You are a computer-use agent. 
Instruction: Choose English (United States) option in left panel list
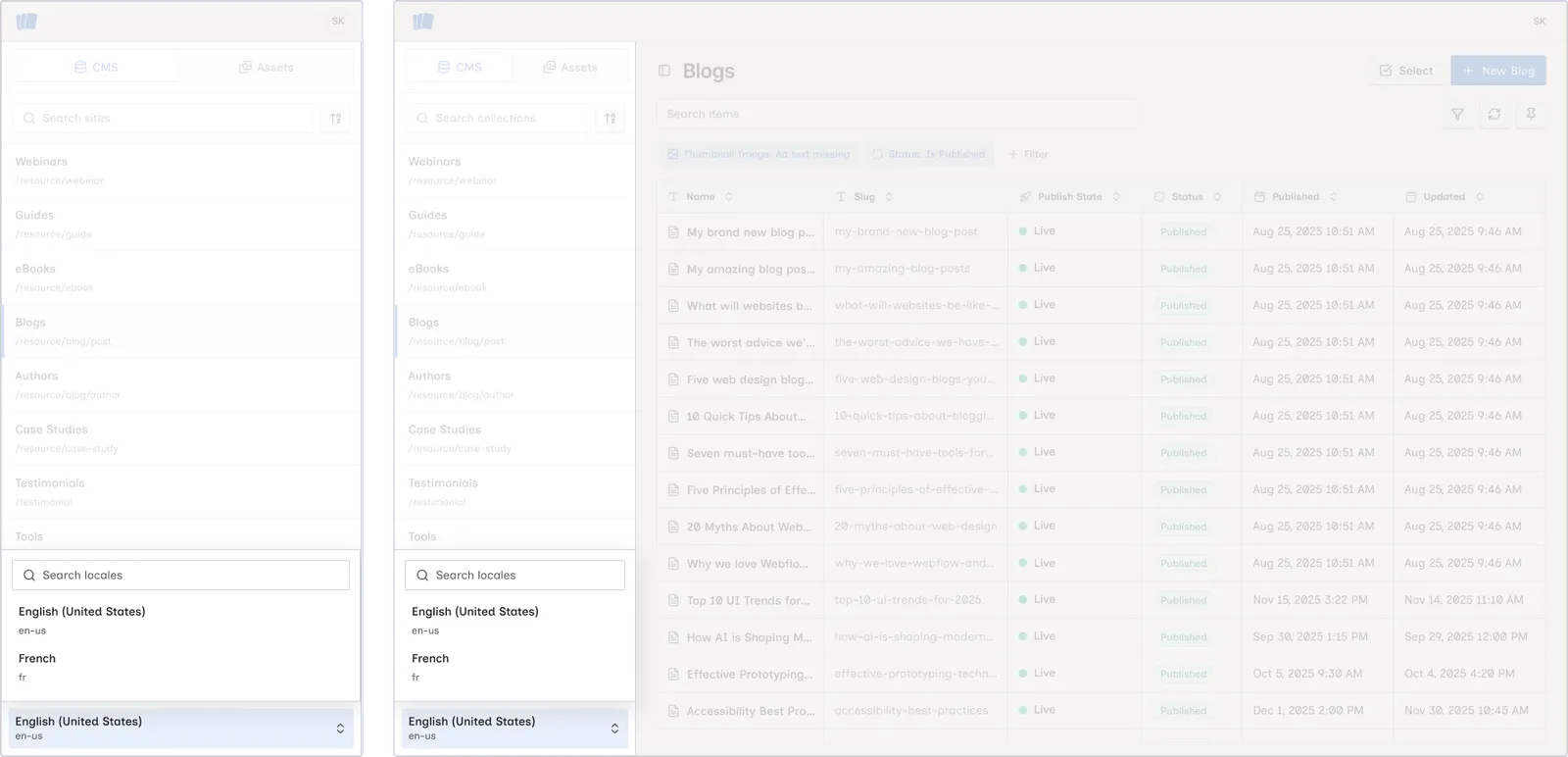(x=181, y=620)
